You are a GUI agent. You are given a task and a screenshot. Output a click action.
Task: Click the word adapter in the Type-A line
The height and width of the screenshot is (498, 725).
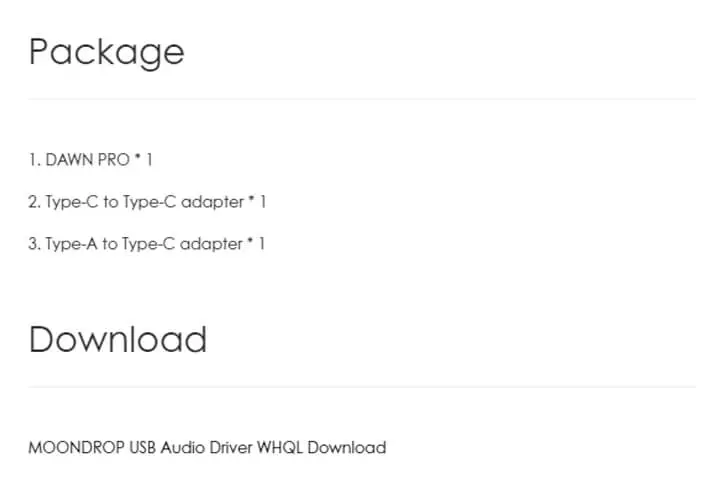click(211, 244)
